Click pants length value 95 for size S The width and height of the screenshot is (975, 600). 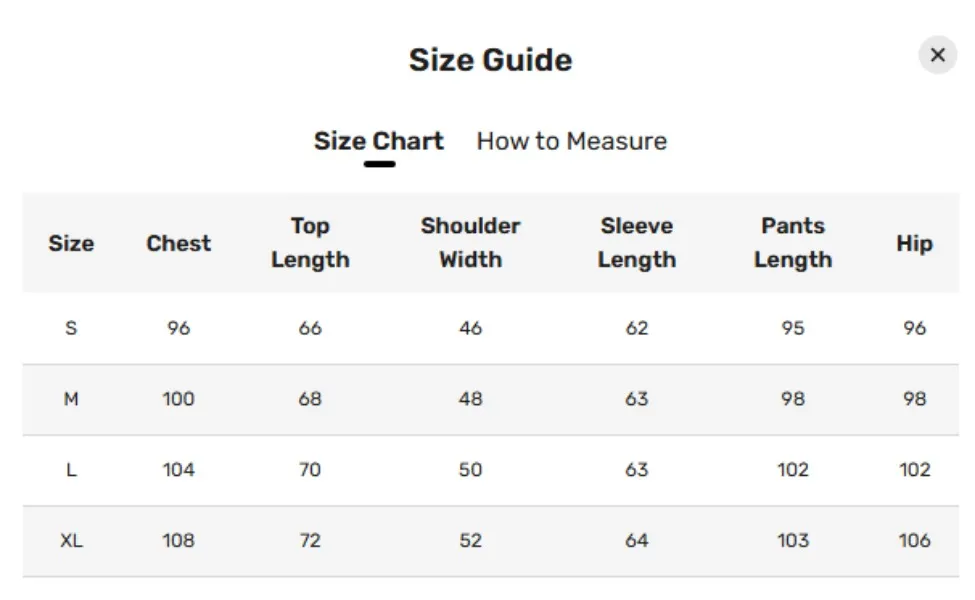coord(793,328)
